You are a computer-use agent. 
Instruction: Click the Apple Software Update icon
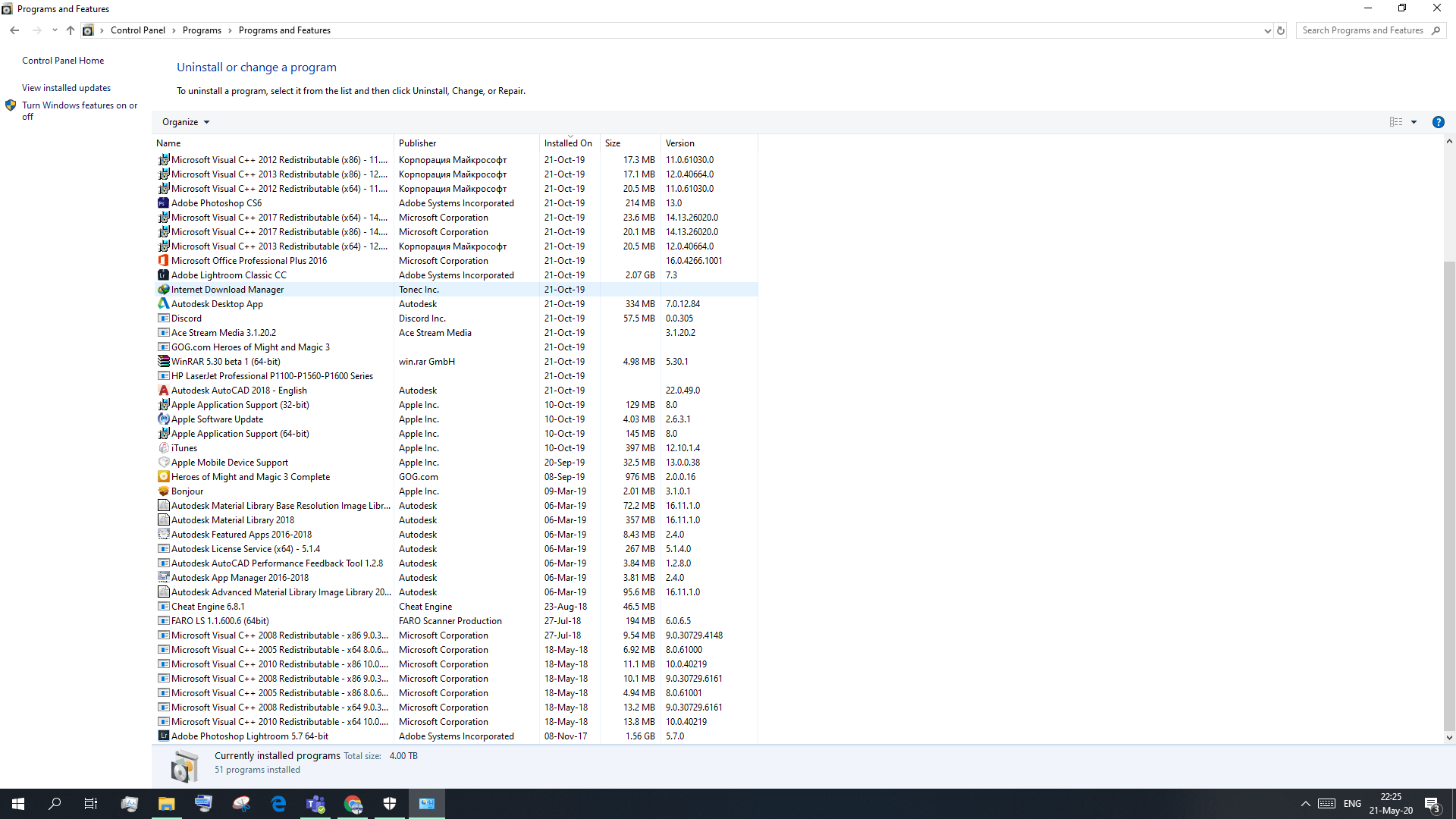pos(163,419)
